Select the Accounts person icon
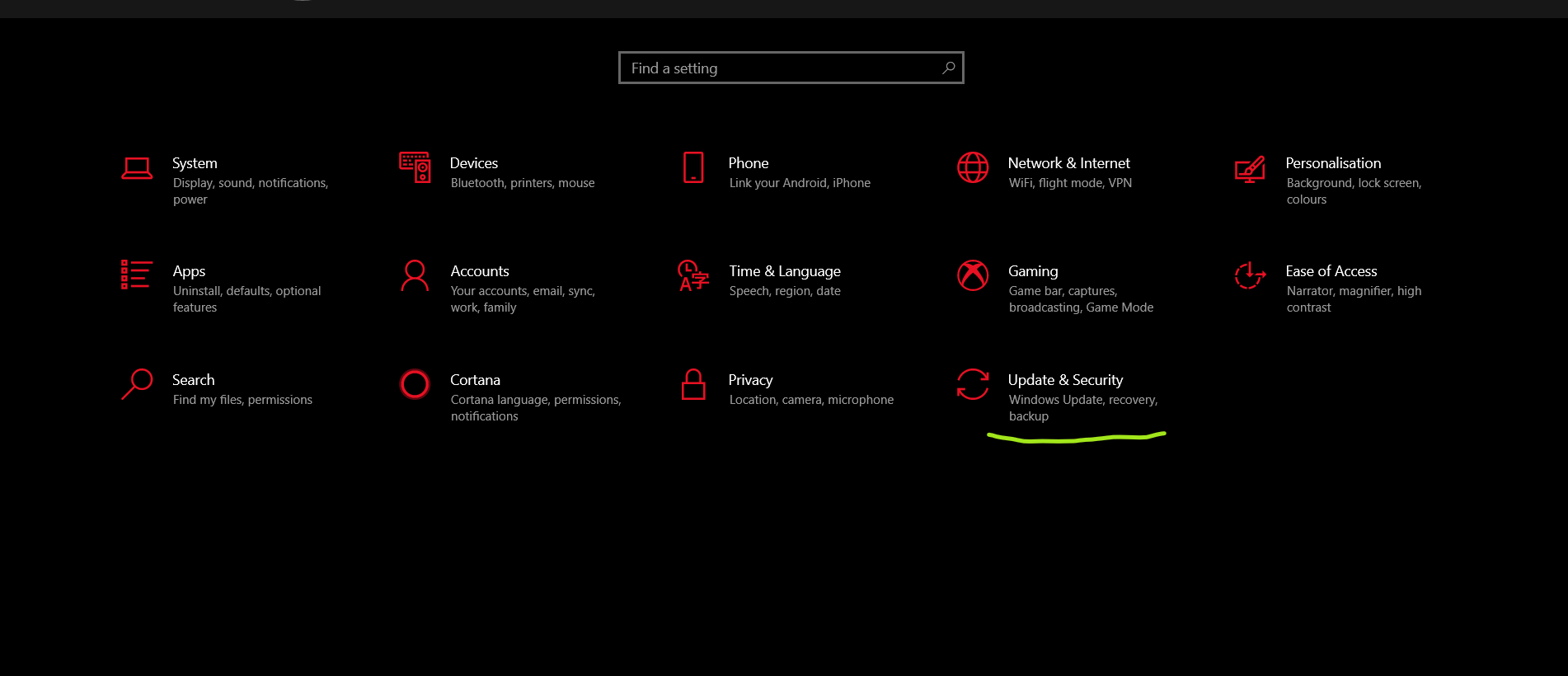This screenshot has width=1568, height=676. tap(415, 275)
